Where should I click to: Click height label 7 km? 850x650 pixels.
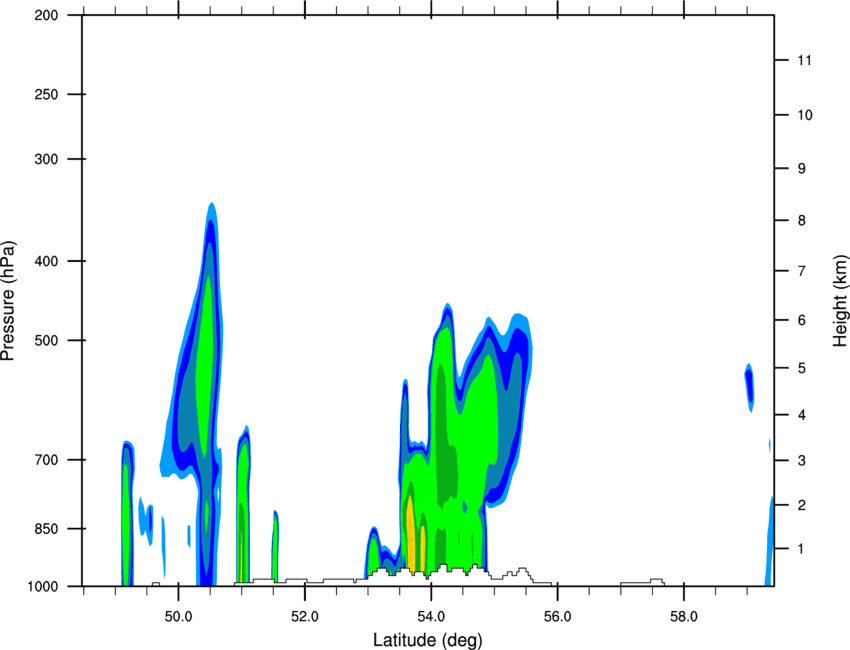coord(801,271)
